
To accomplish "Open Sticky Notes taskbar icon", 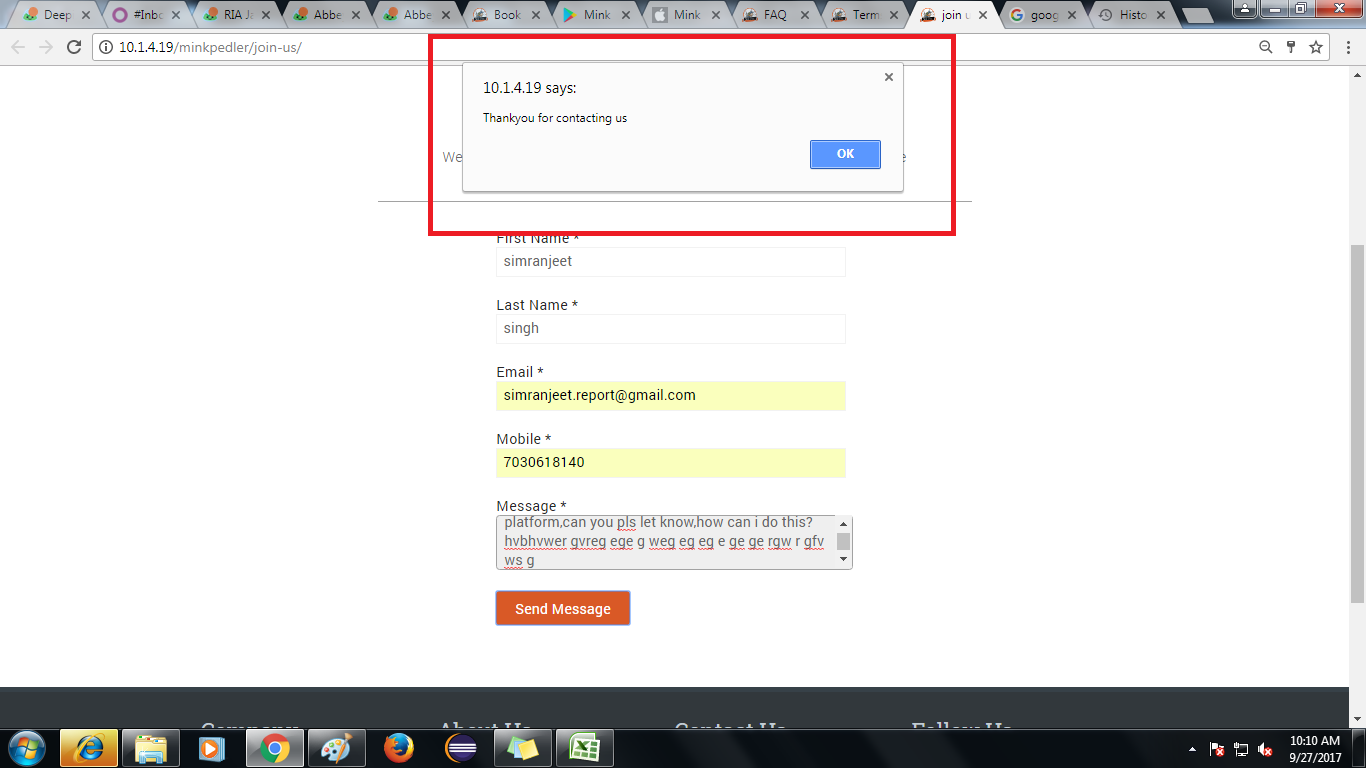I will point(523,748).
